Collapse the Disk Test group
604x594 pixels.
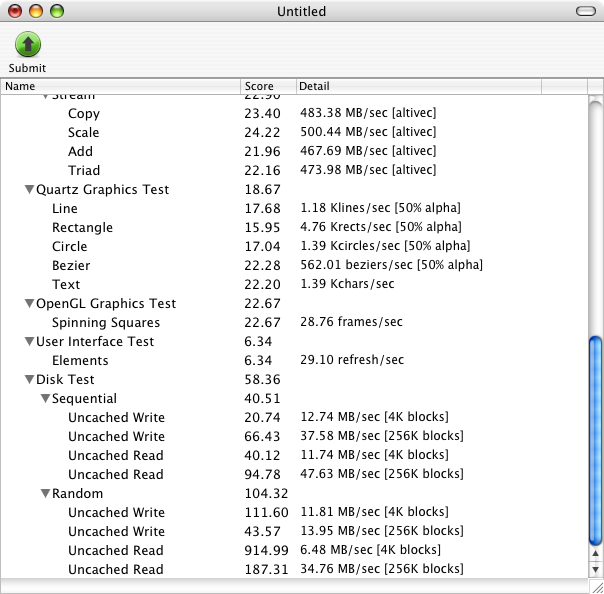click(29, 379)
